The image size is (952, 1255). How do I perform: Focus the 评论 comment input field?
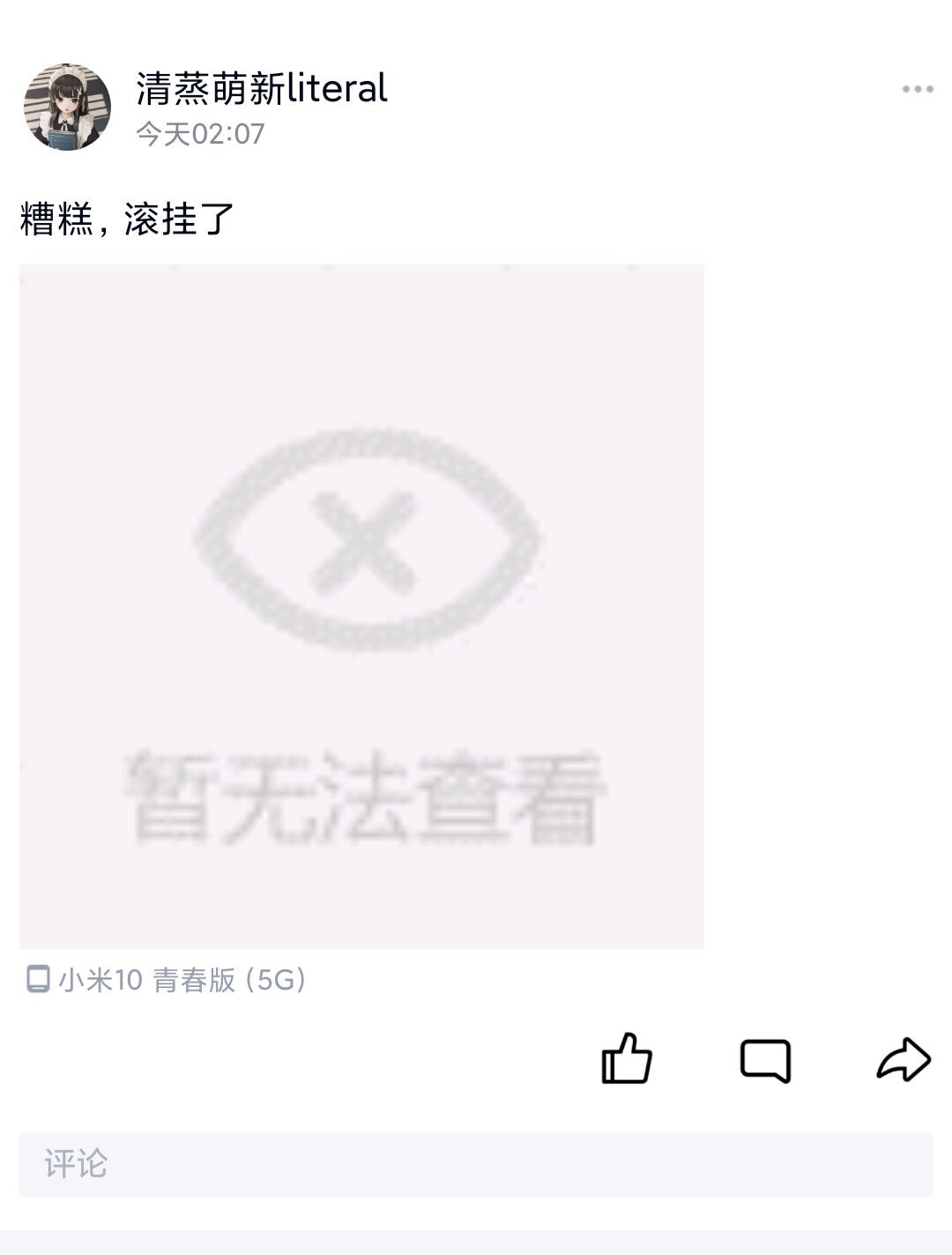476,1164
